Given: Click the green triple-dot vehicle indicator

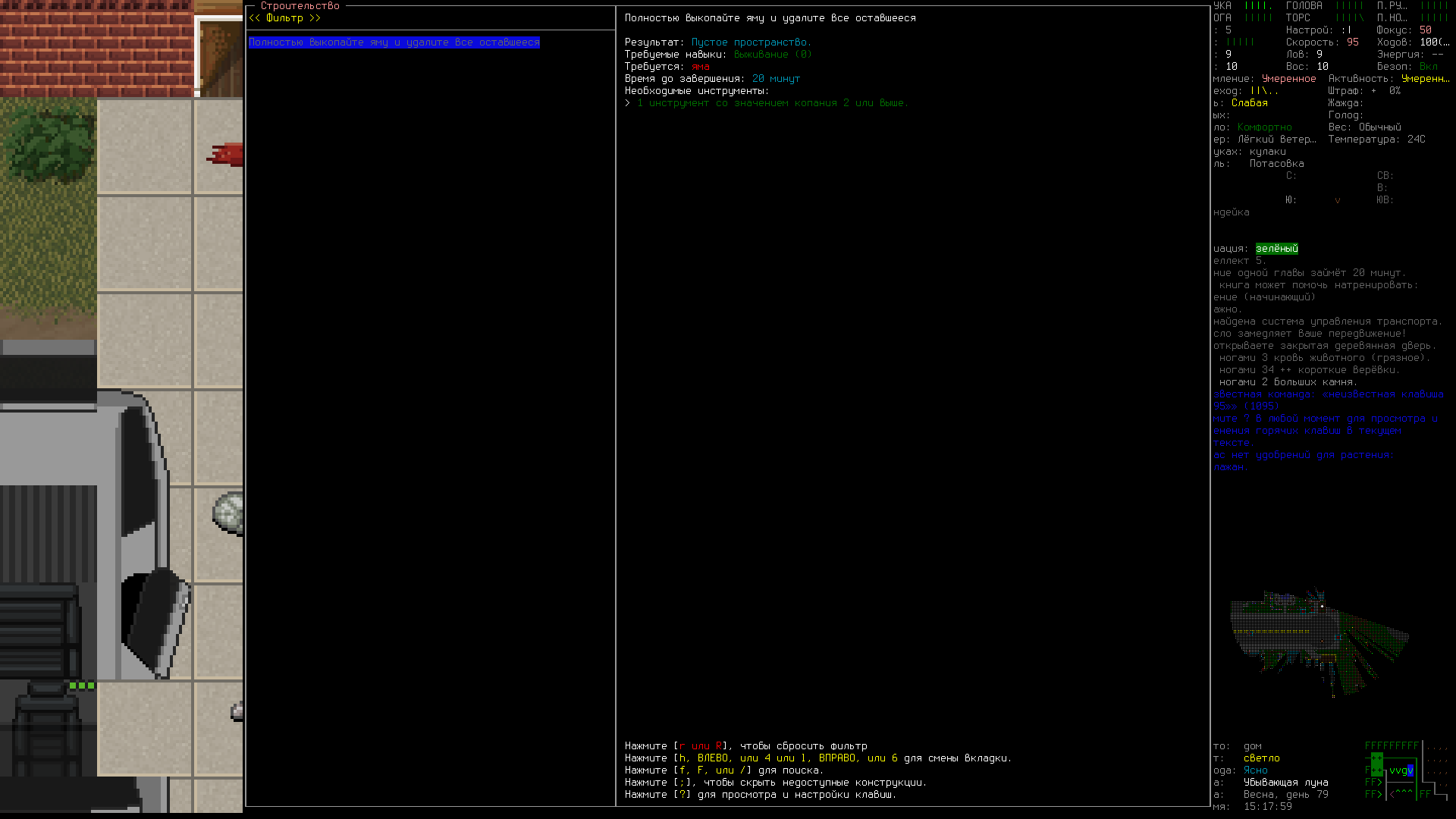Looking at the screenshot, I should [82, 686].
